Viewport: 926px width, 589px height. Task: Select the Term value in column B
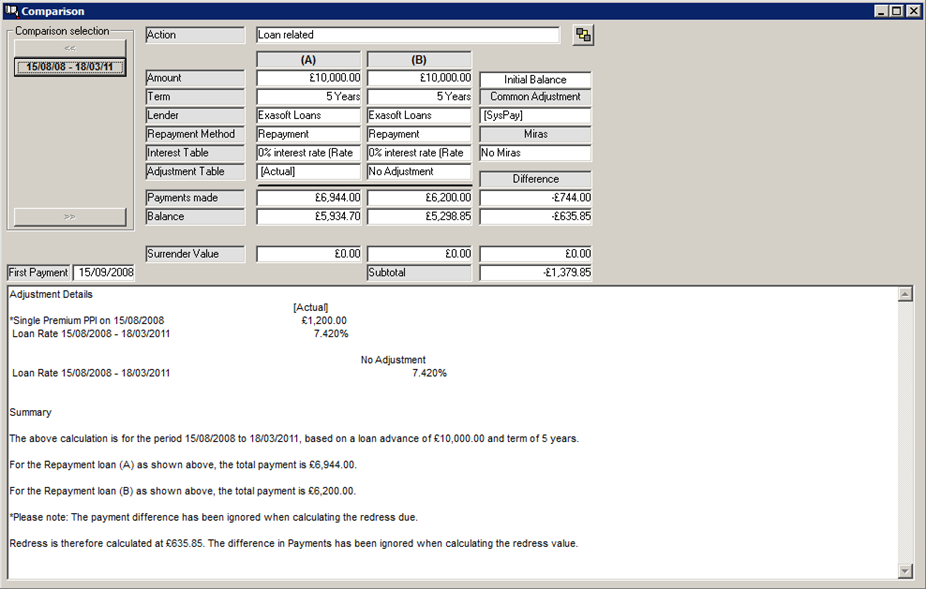pos(419,97)
